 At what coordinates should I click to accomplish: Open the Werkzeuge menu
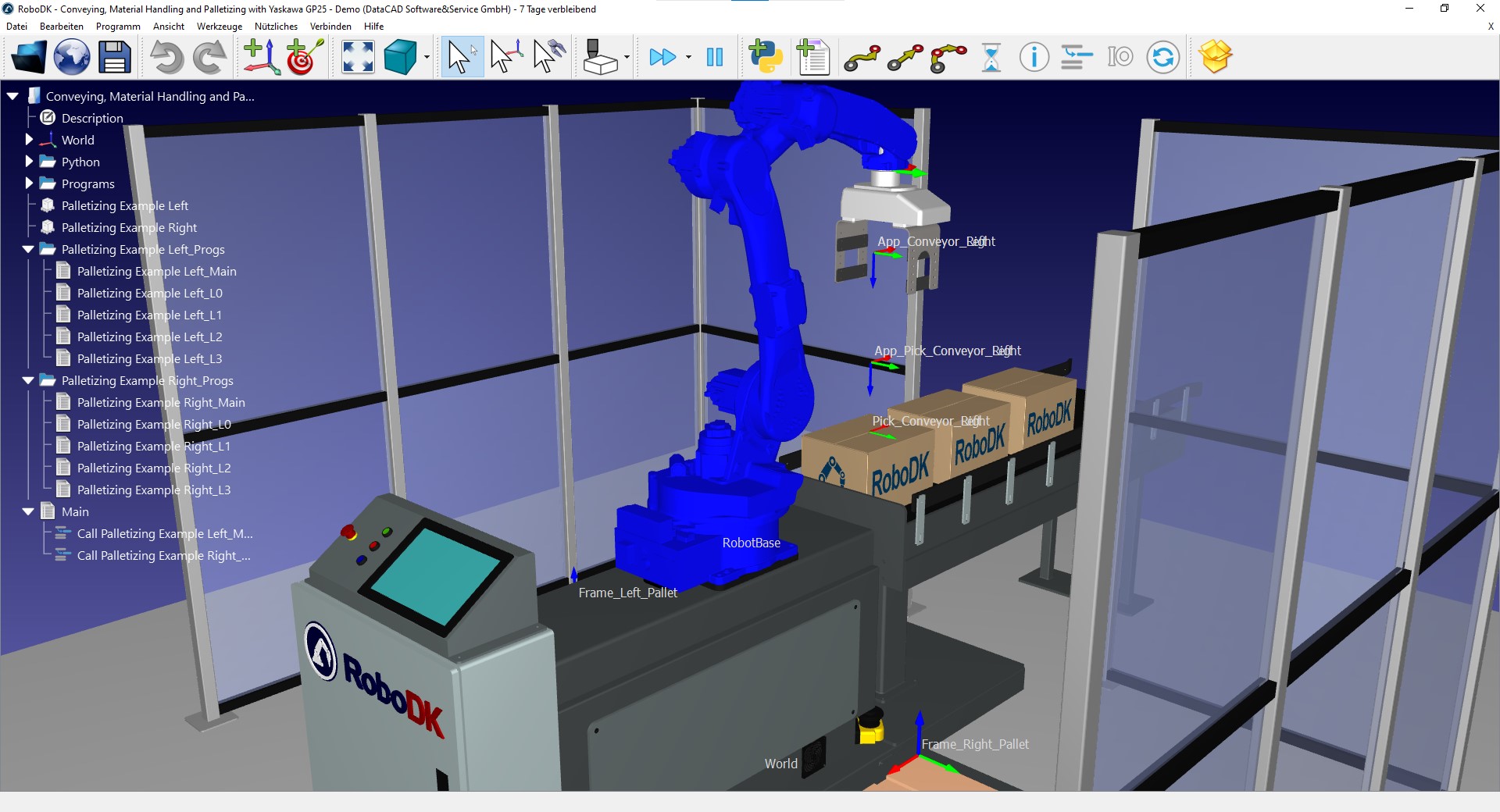220,27
